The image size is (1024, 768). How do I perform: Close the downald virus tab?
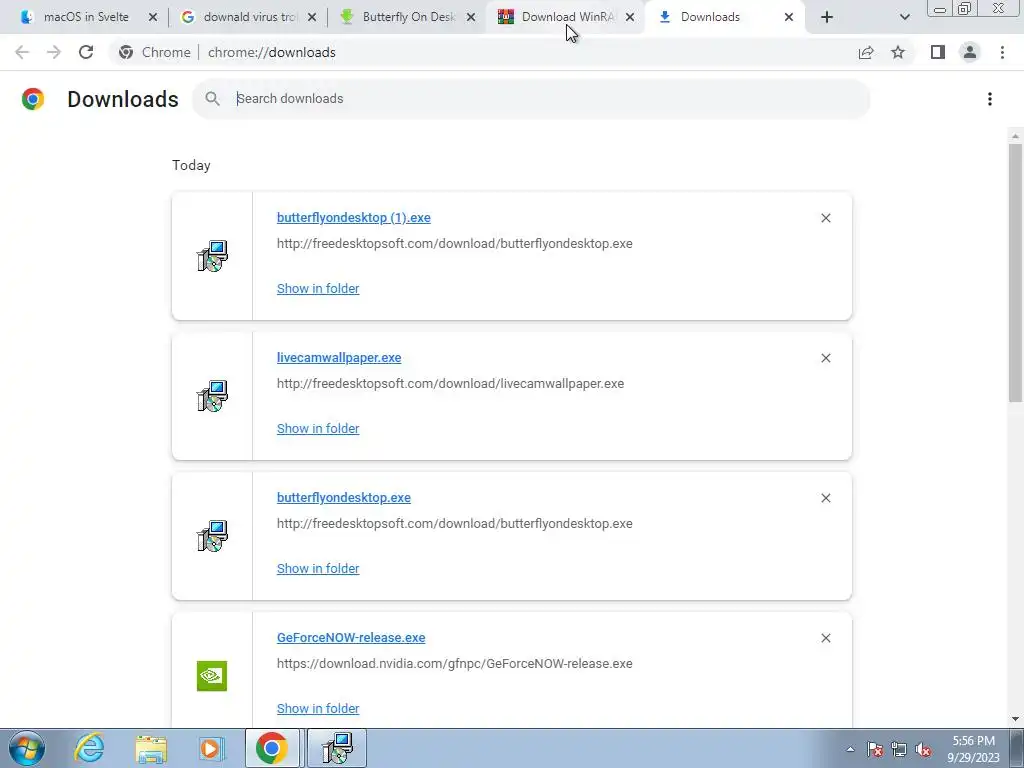click(x=312, y=17)
